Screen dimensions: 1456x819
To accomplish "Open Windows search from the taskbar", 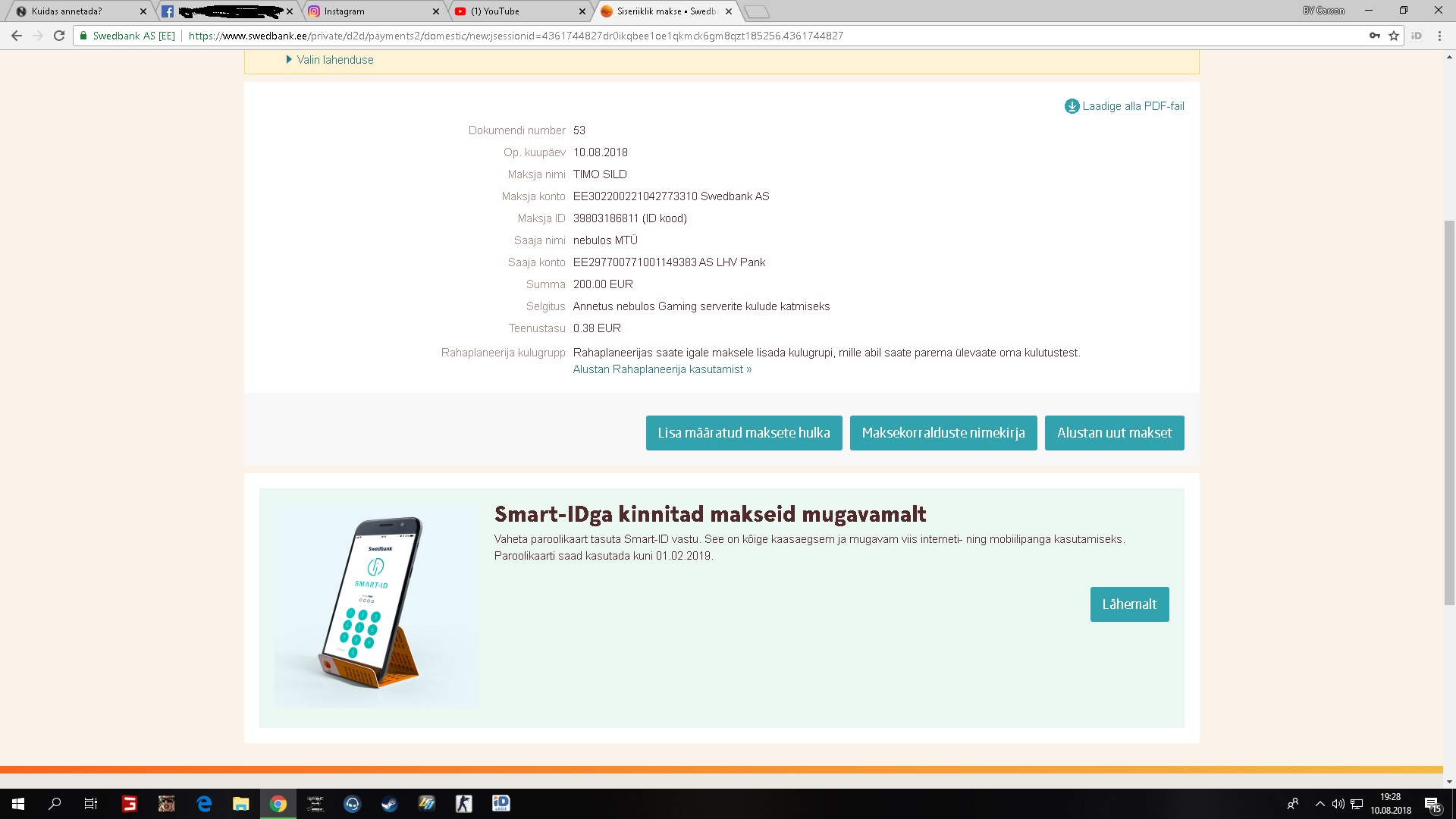I will [x=55, y=804].
